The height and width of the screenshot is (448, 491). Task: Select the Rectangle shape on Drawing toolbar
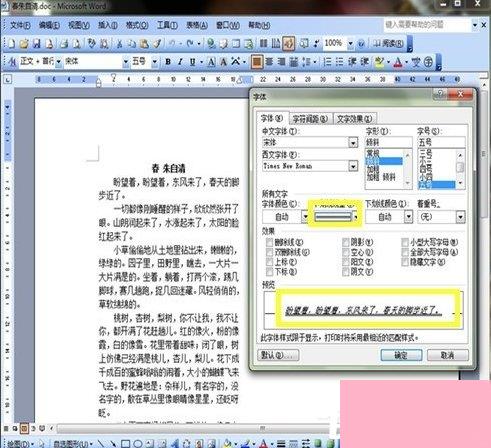tap(125, 444)
